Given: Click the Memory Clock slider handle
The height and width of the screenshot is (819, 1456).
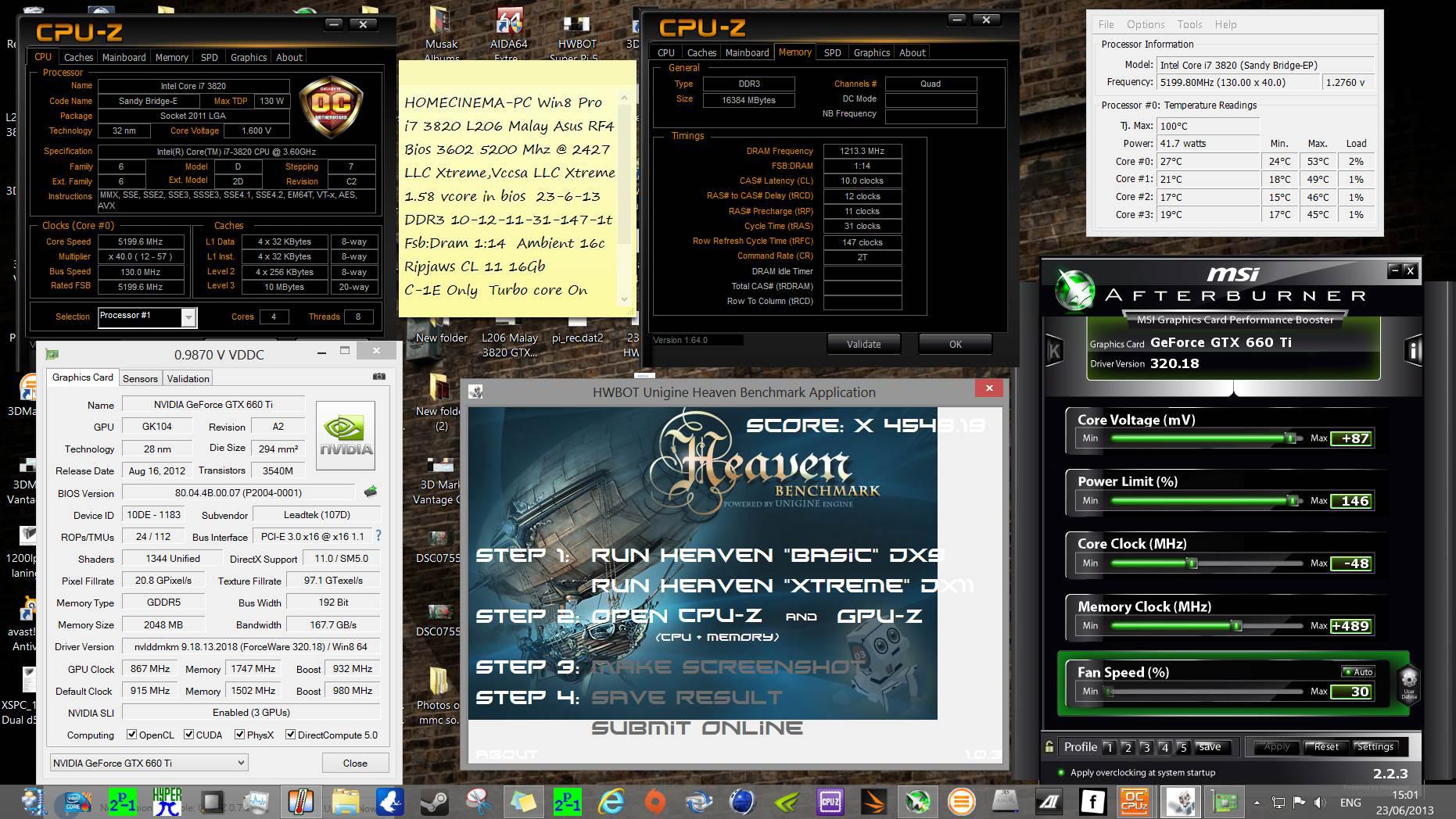Looking at the screenshot, I should coord(1236,625).
